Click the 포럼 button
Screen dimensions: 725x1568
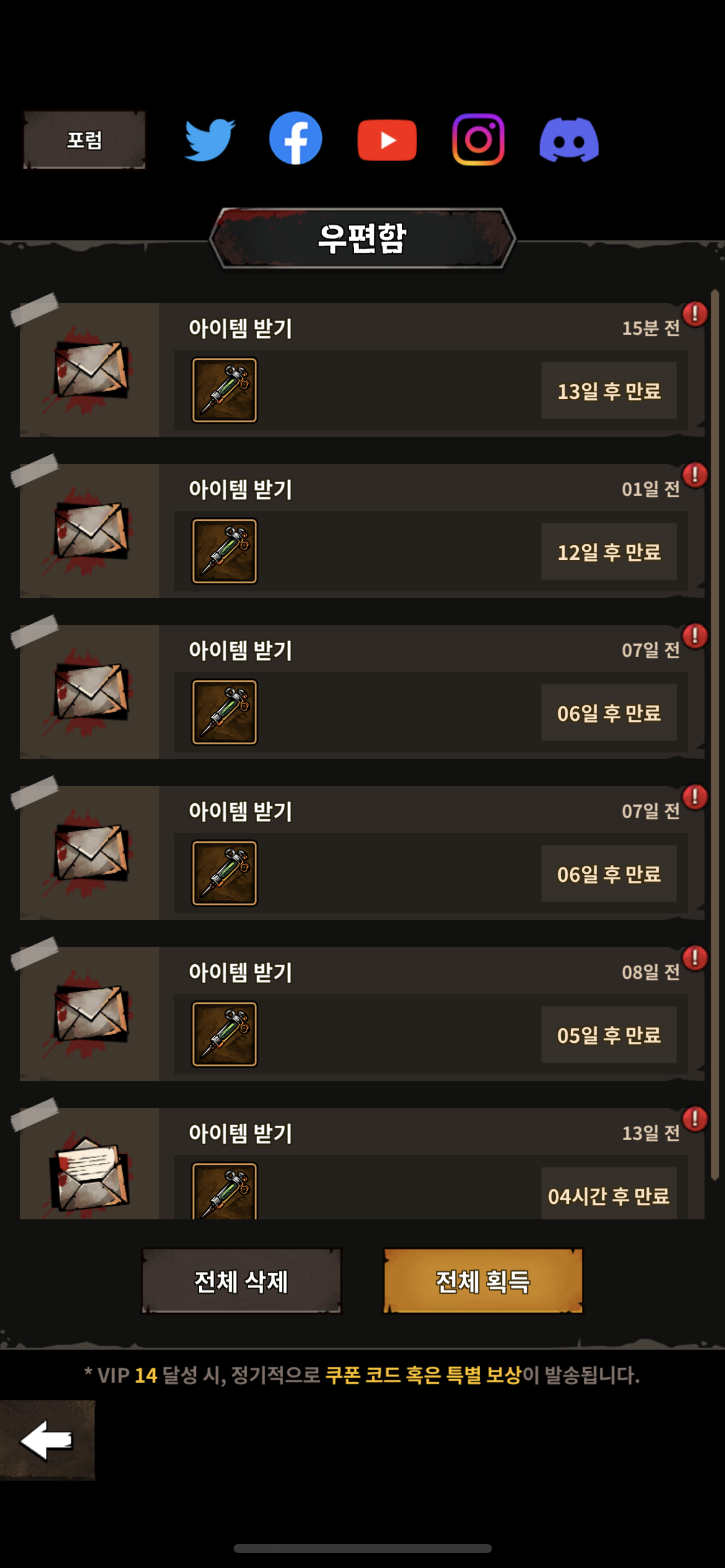pyautogui.click(x=84, y=140)
